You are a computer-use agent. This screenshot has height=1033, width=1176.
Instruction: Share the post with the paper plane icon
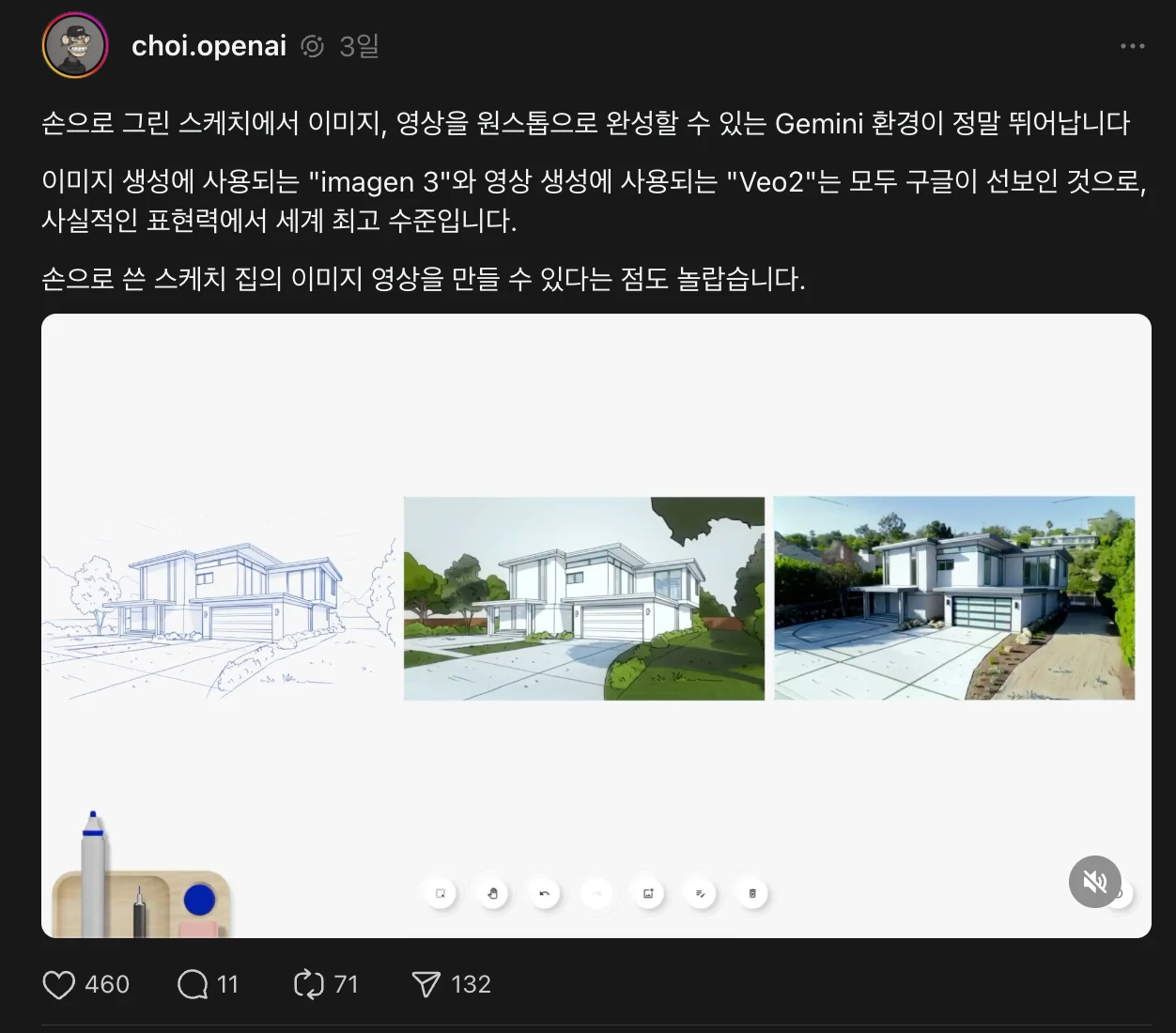pos(426,984)
